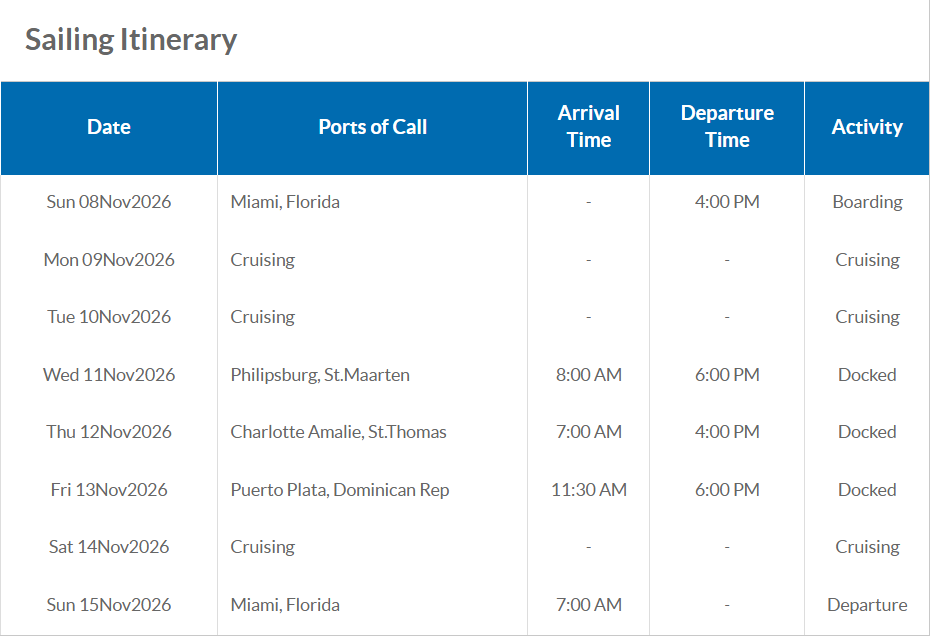
Task: Click the Ports of Call column header
Action: [372, 127]
